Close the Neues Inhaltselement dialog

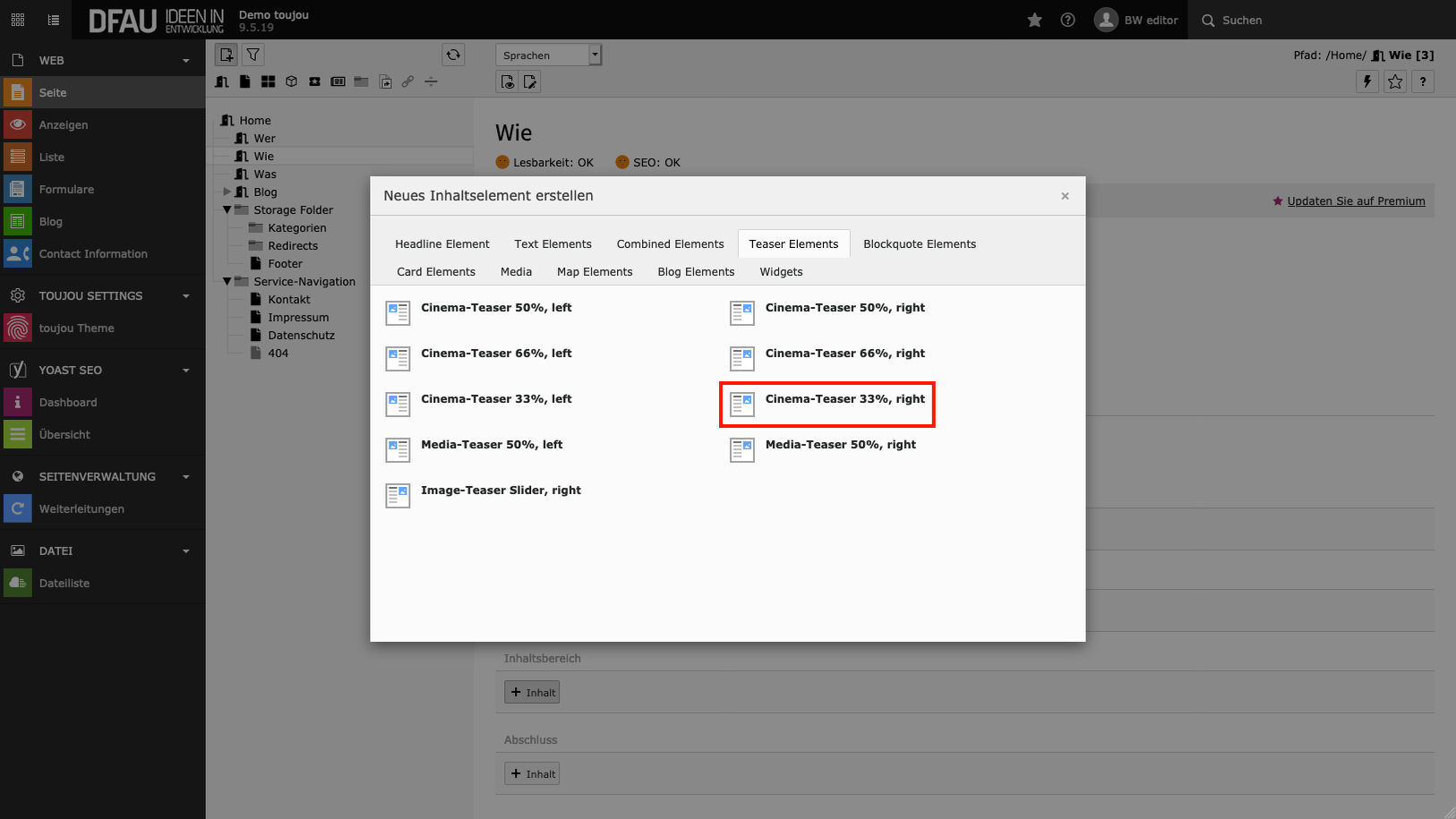click(x=1065, y=196)
